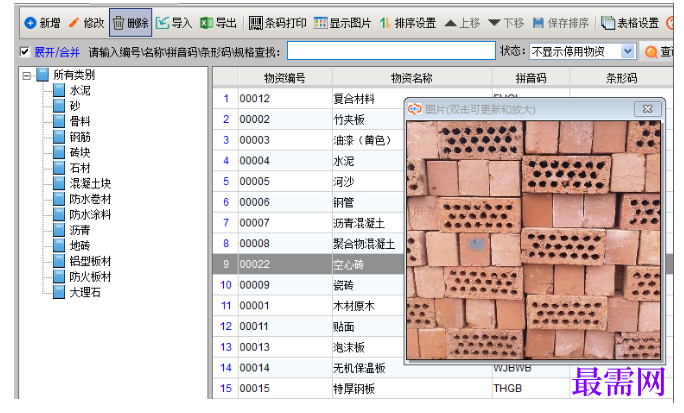684x413 pixels.
Task: Select 防火板材 category in tree
Action: click(x=90, y=276)
